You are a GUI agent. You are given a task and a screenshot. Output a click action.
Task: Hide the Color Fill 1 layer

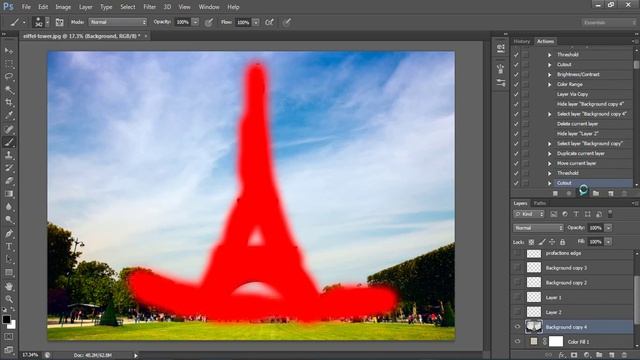coord(518,341)
